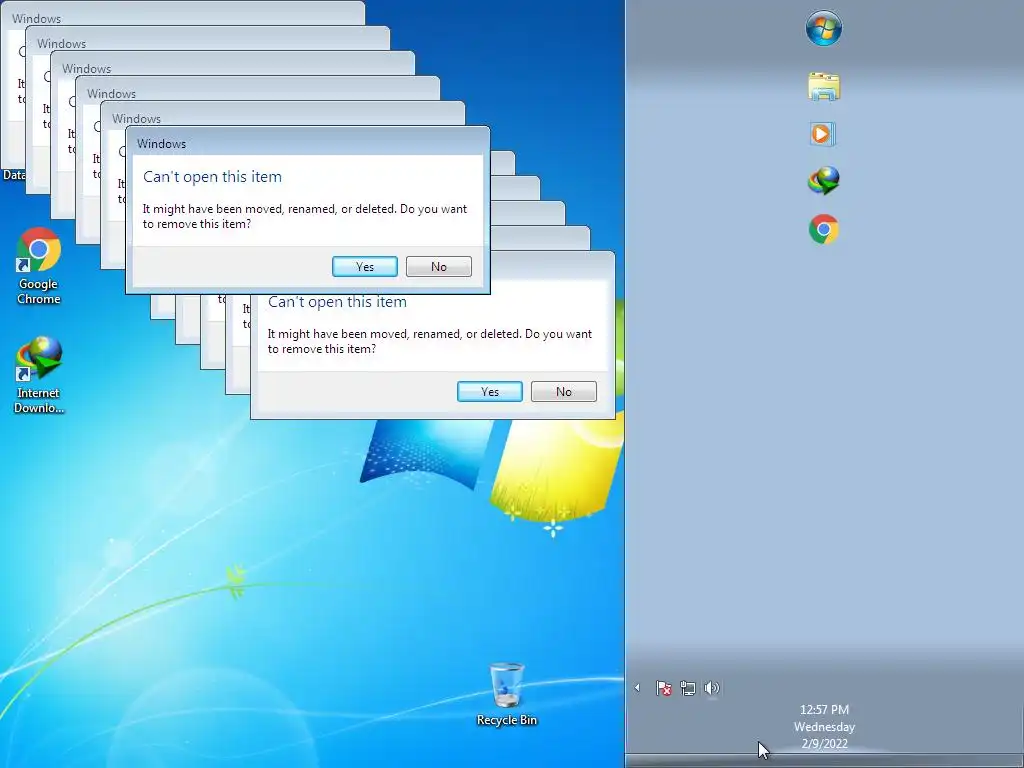Launch Windows Media Player from the taskbar
This screenshot has height=768, width=1024.
pos(822,134)
